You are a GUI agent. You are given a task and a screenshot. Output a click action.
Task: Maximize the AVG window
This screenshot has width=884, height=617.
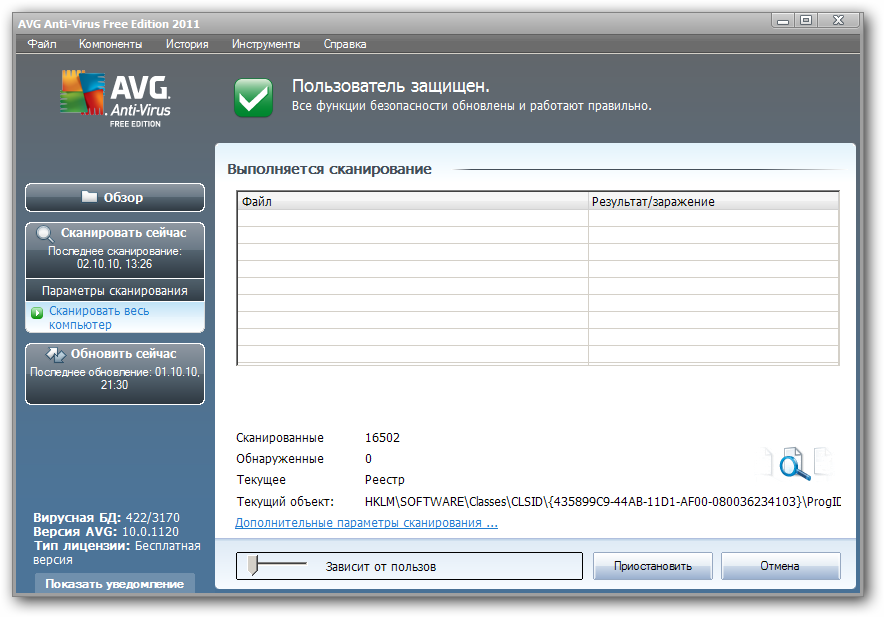pos(806,20)
